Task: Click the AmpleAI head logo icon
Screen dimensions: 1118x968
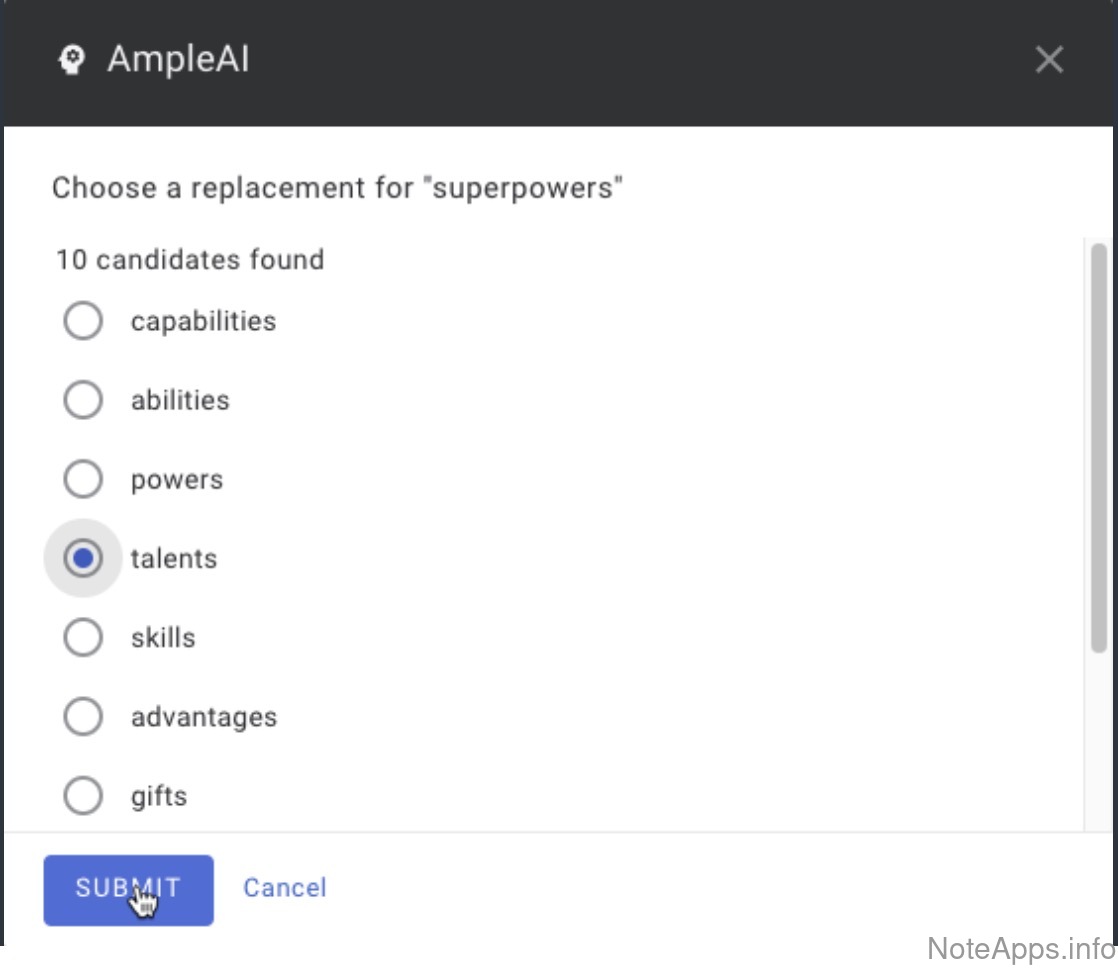Action: tap(71, 61)
